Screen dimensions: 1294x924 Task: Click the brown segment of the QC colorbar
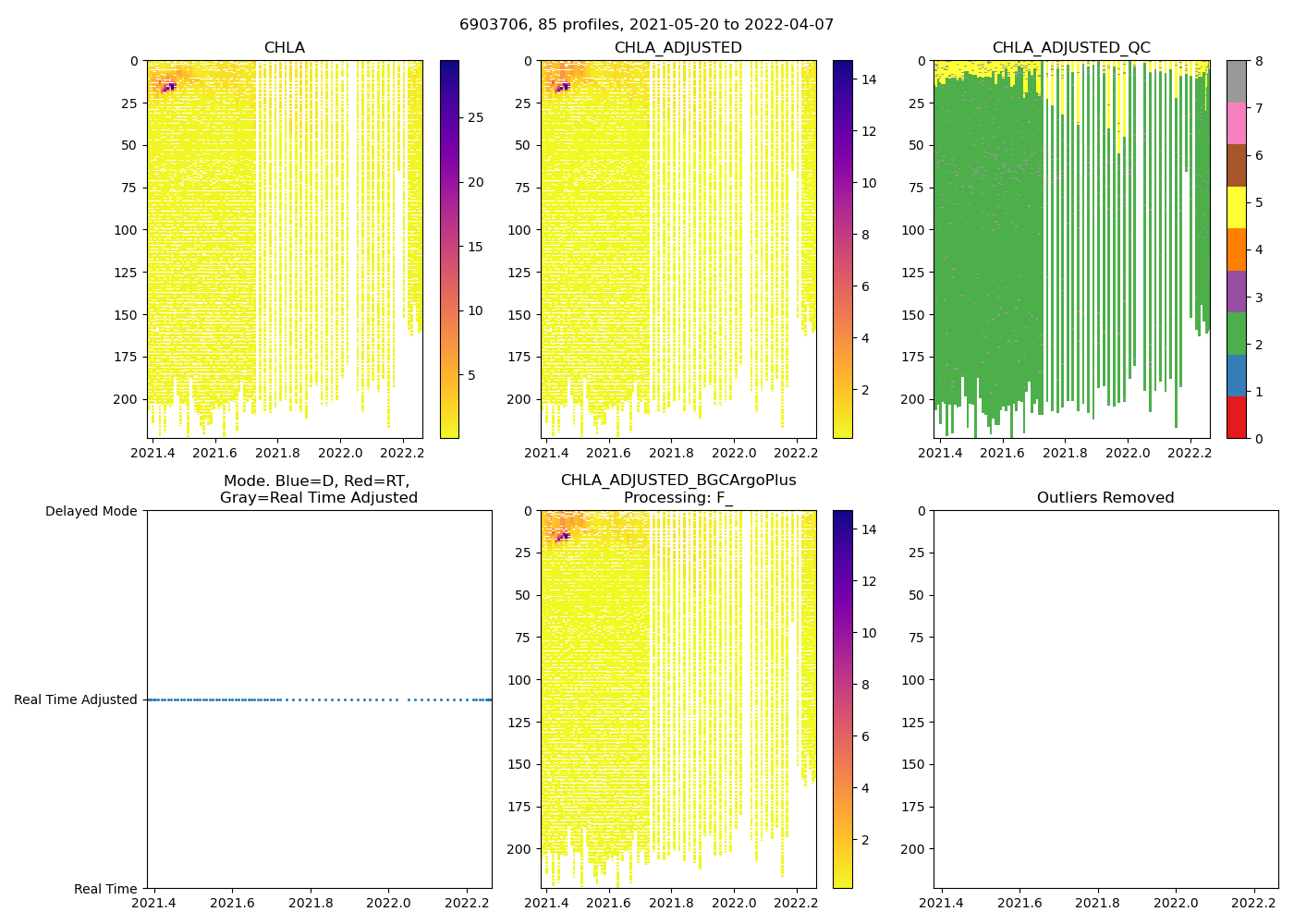(x=1236, y=165)
